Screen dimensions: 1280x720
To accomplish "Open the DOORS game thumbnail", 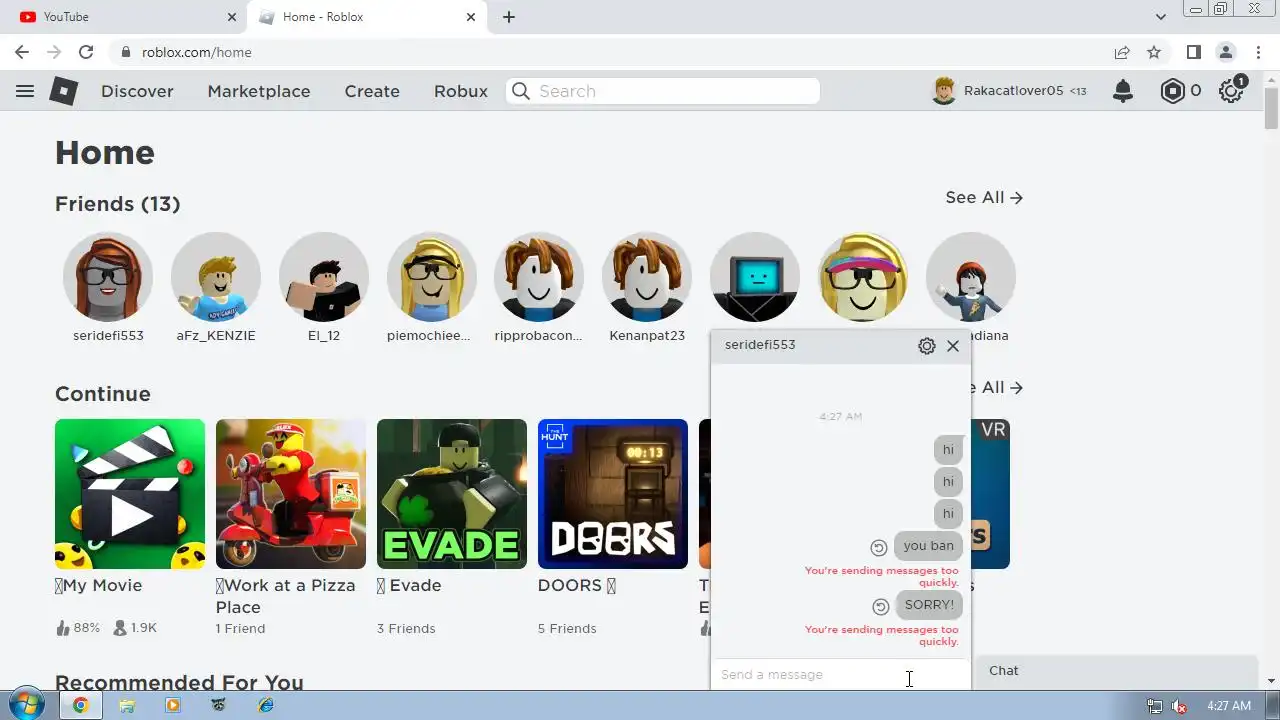I will click(613, 494).
